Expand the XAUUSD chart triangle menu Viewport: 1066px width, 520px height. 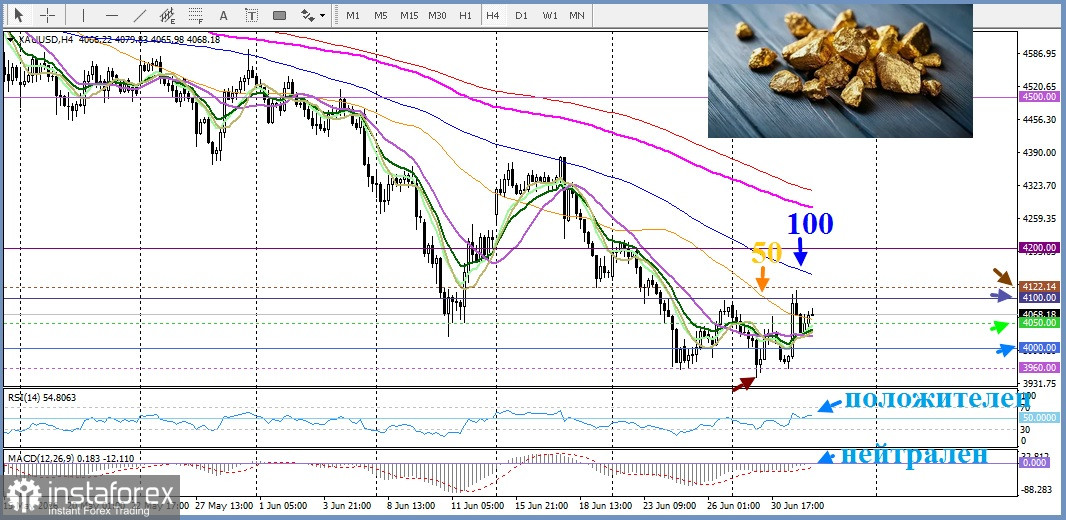(10, 40)
